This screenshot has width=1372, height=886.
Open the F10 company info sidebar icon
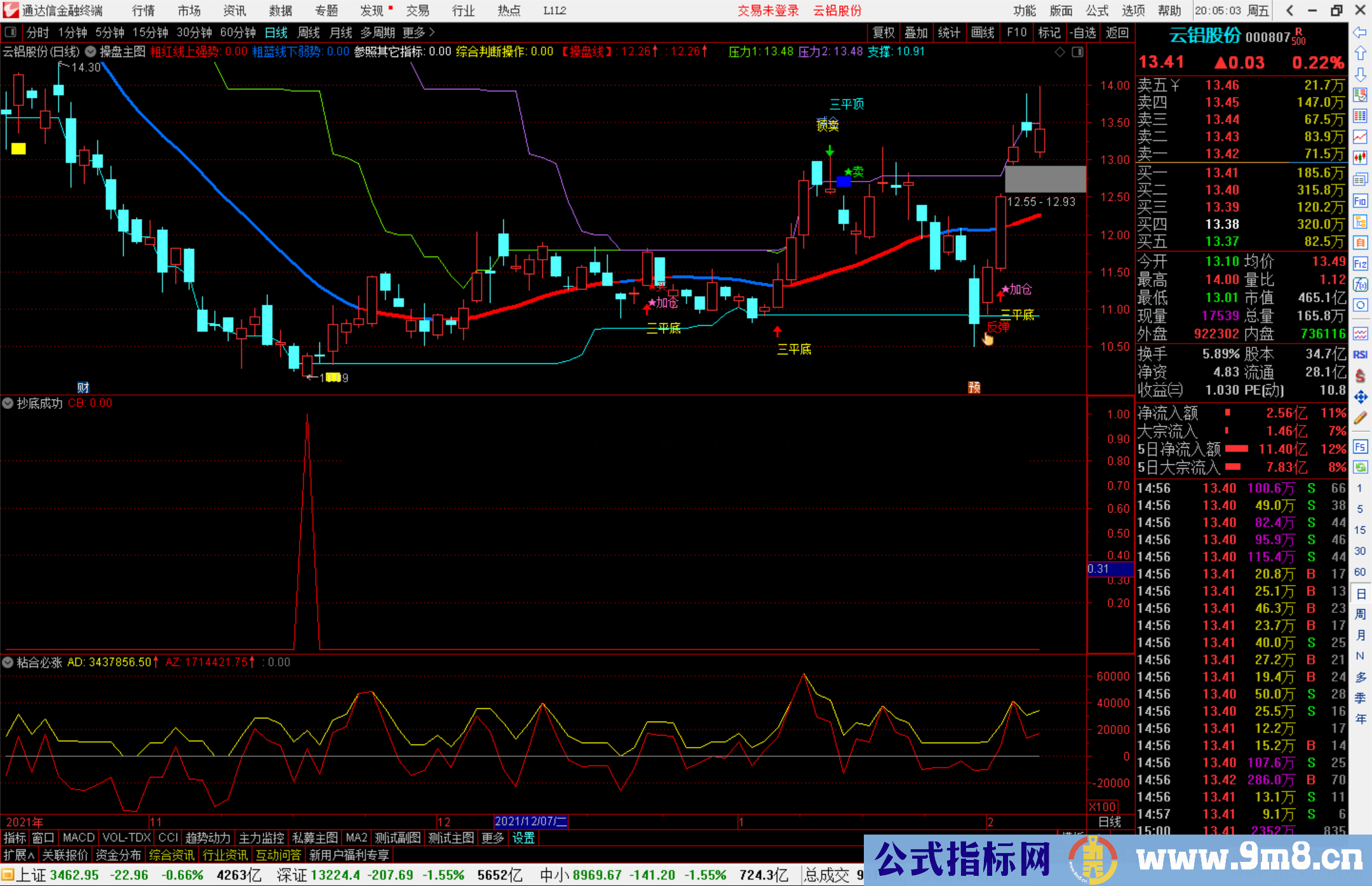(x=1360, y=201)
